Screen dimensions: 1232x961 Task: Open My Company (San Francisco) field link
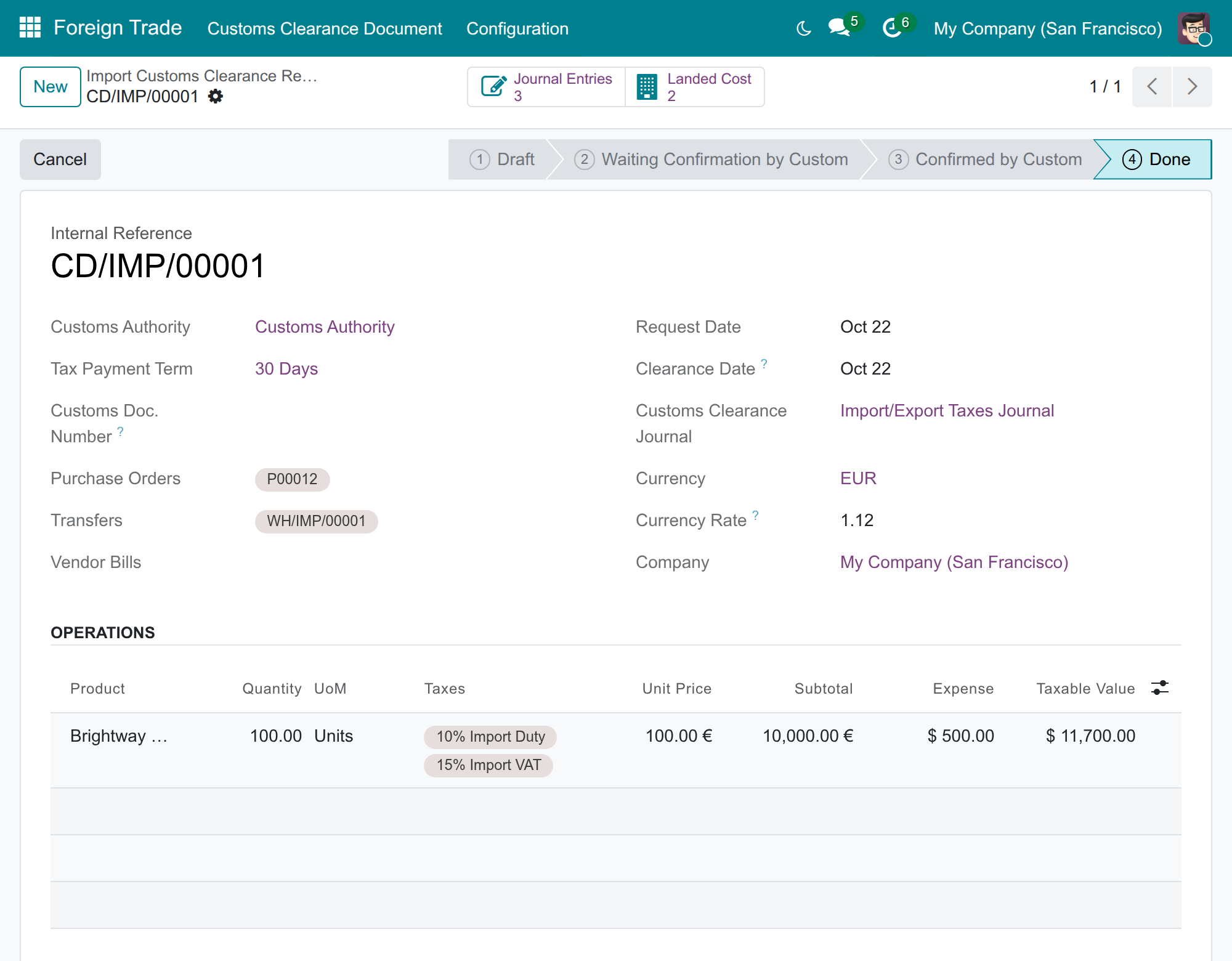pos(954,562)
